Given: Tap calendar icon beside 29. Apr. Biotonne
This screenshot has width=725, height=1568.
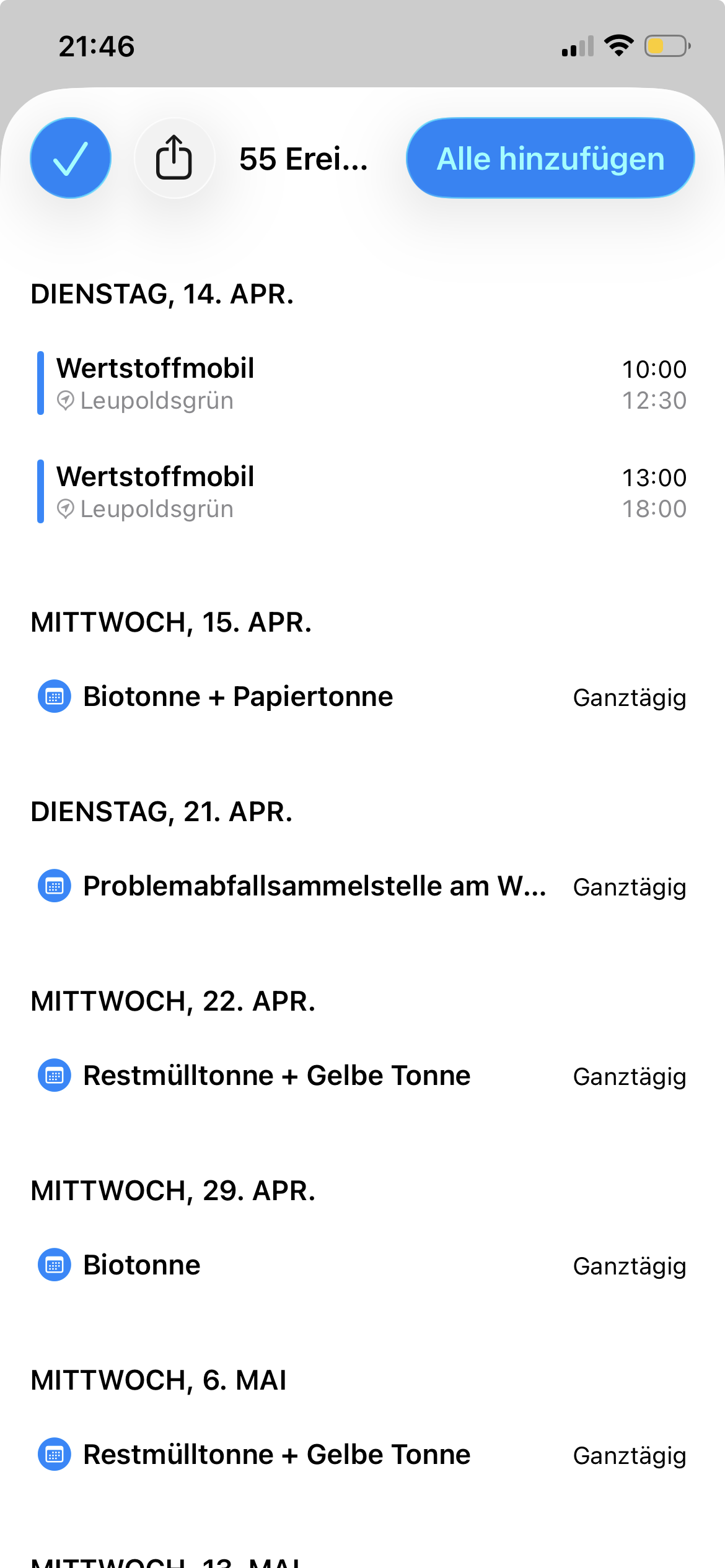Looking at the screenshot, I should [55, 1265].
